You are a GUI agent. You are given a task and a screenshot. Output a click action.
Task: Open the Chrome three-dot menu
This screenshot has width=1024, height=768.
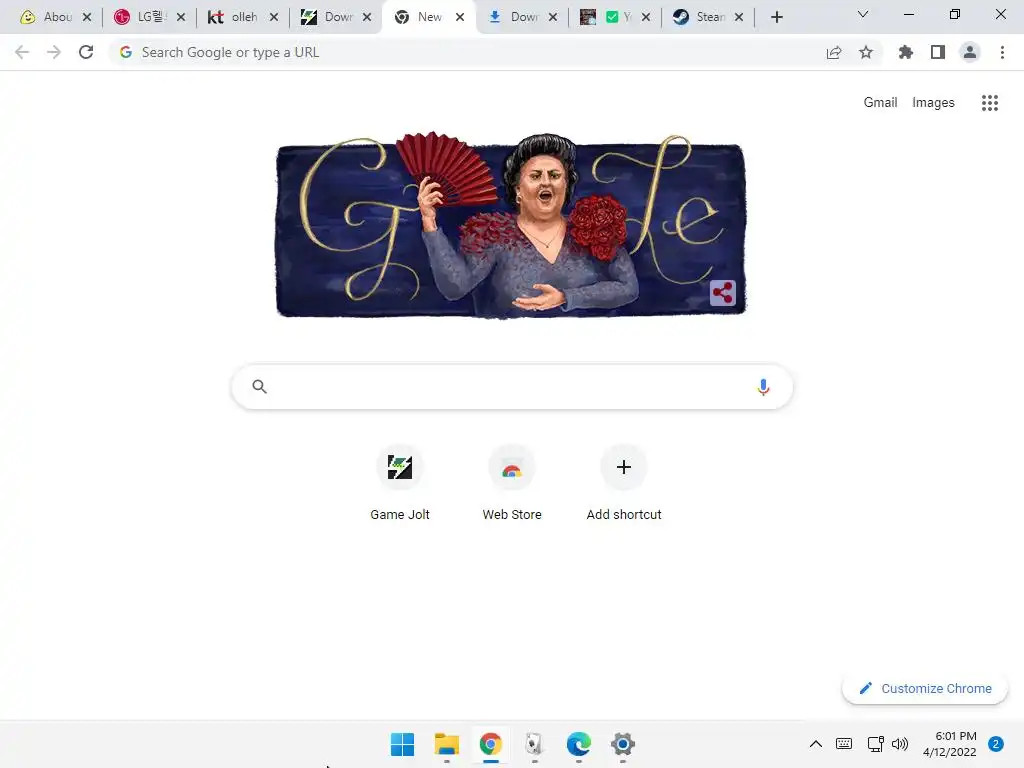[x=1002, y=52]
